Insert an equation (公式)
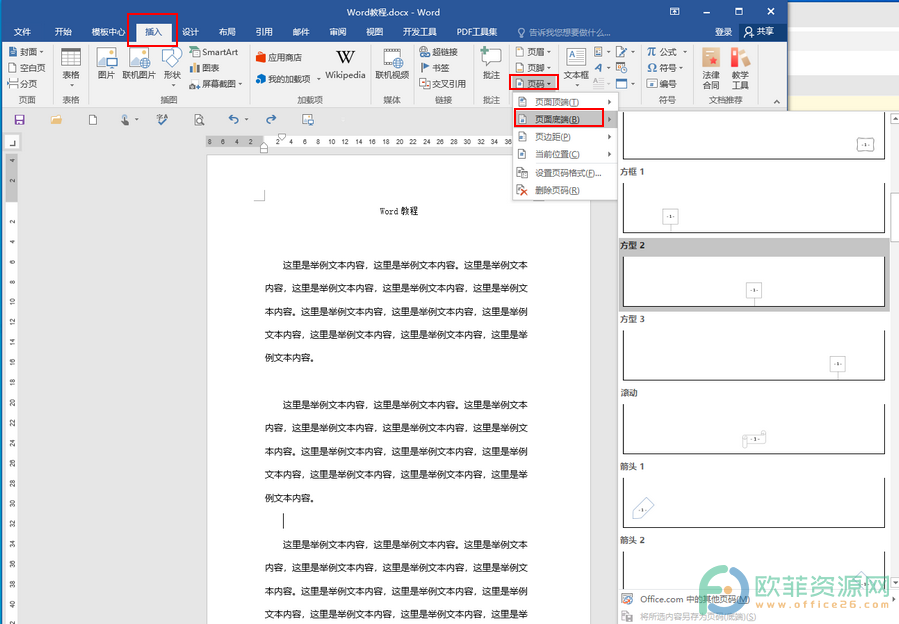The image size is (899, 624). click(x=667, y=52)
